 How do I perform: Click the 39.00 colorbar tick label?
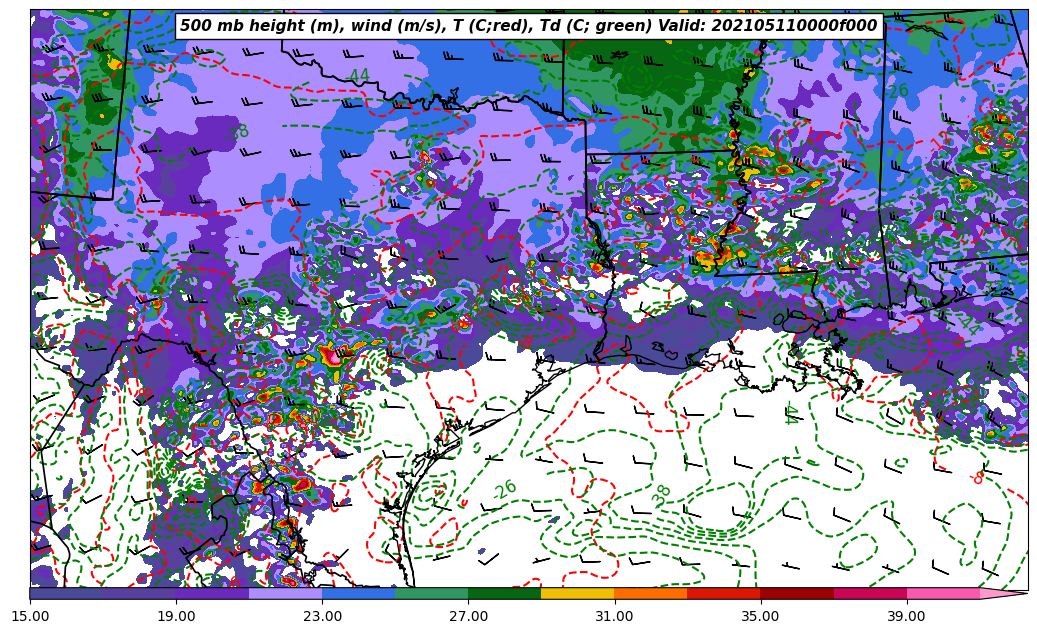coord(906,616)
